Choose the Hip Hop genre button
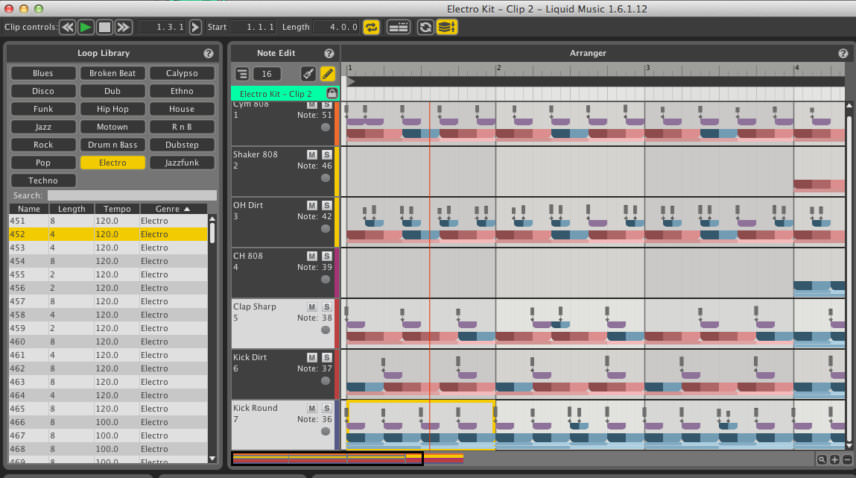Viewport: 856px width, 478px height. click(x=112, y=109)
